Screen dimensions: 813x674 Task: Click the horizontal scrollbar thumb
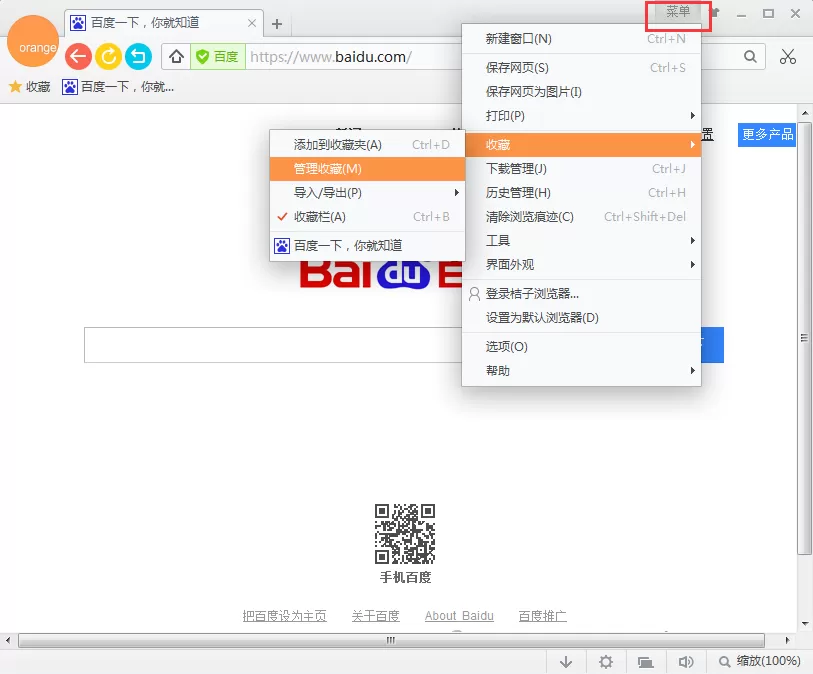click(391, 641)
